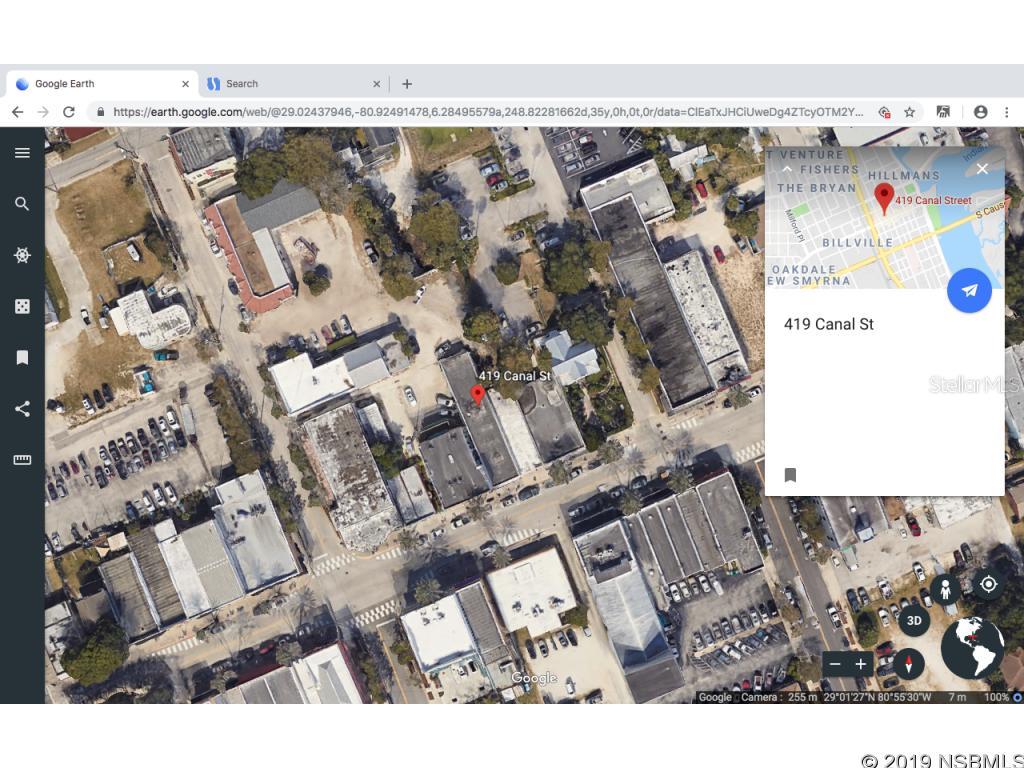Viewport: 1024px width, 768px height.
Task: Open the Projects bookmark panel
Action: pyautogui.click(x=22, y=357)
